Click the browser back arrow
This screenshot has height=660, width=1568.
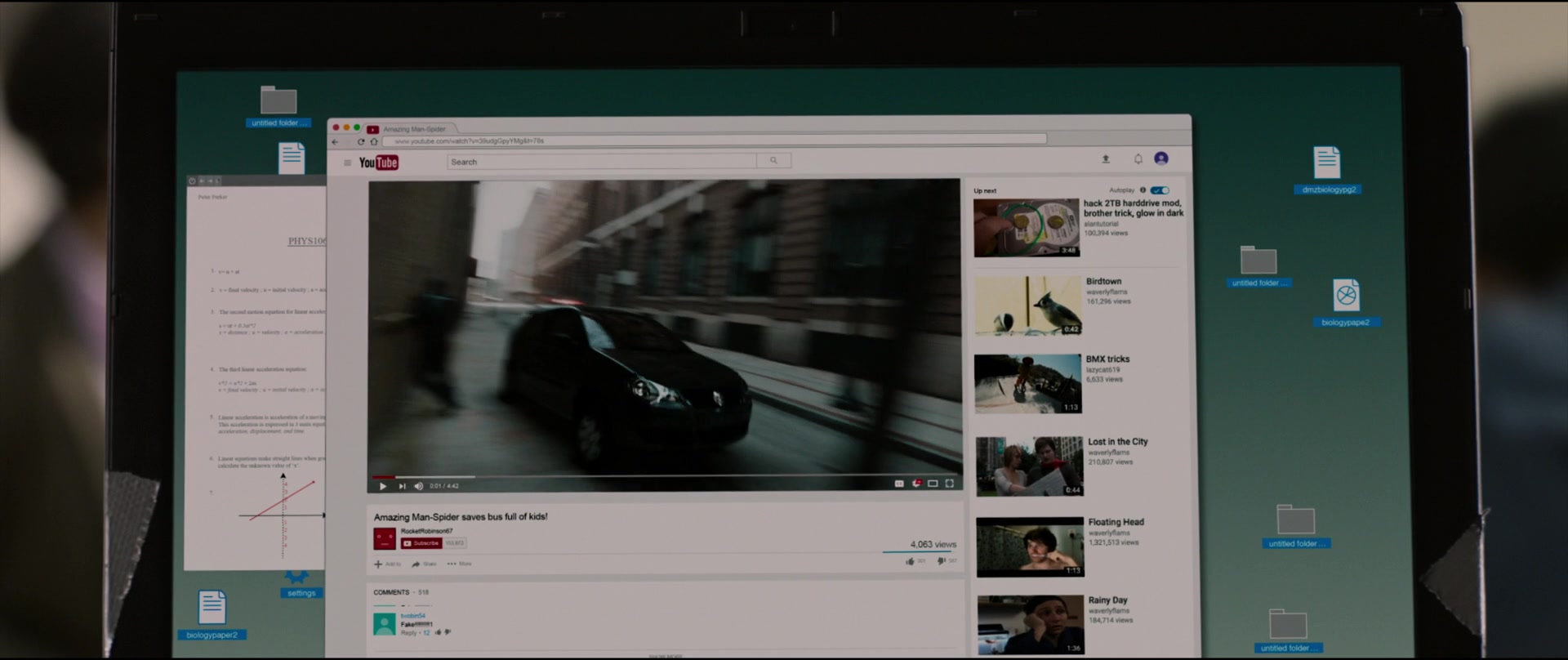(335, 141)
